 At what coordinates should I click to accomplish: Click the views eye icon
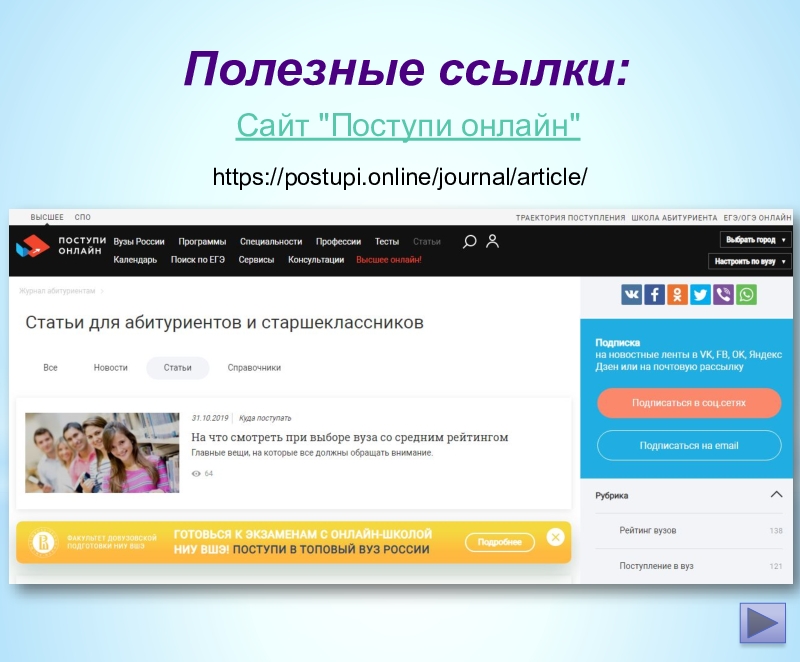click(x=195, y=474)
